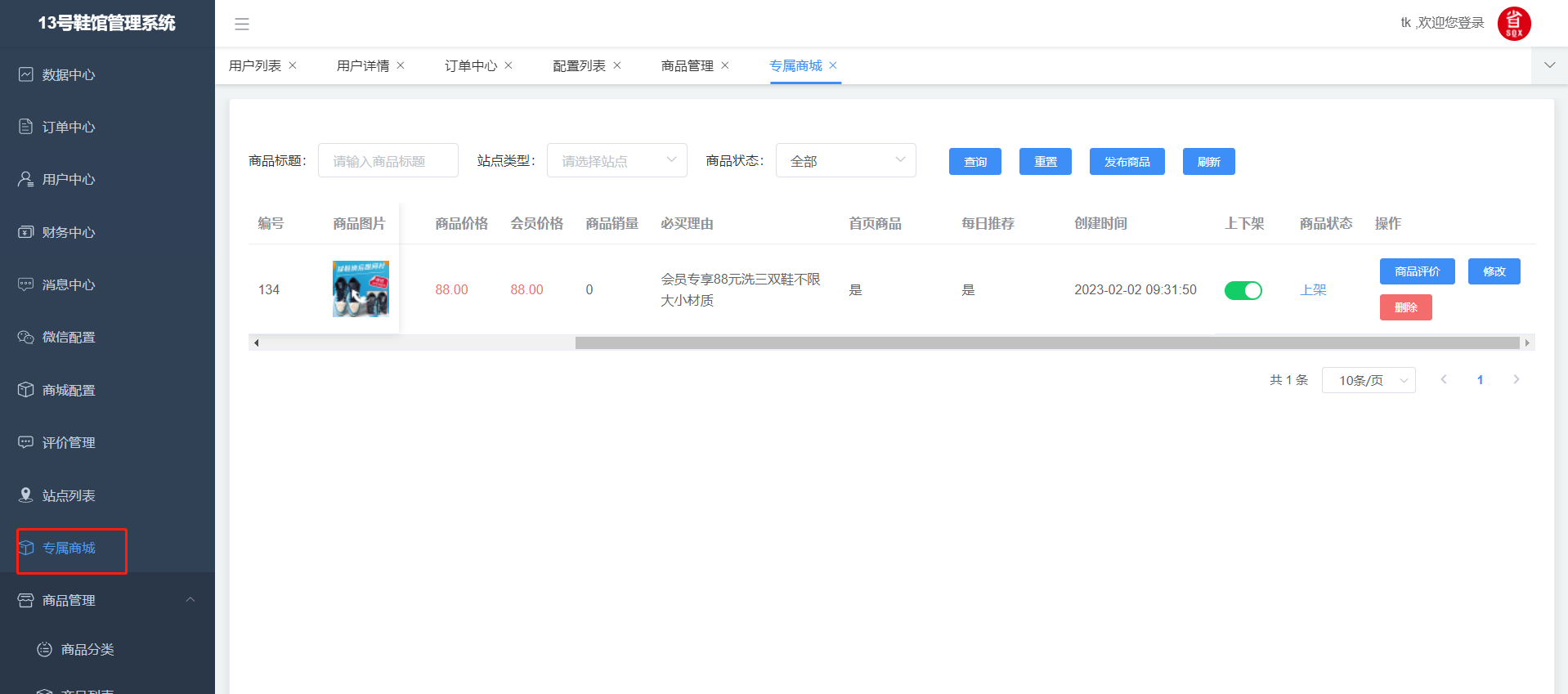1568x694 pixels.
Task: Click the 发布商品 button
Action: coord(1127,162)
